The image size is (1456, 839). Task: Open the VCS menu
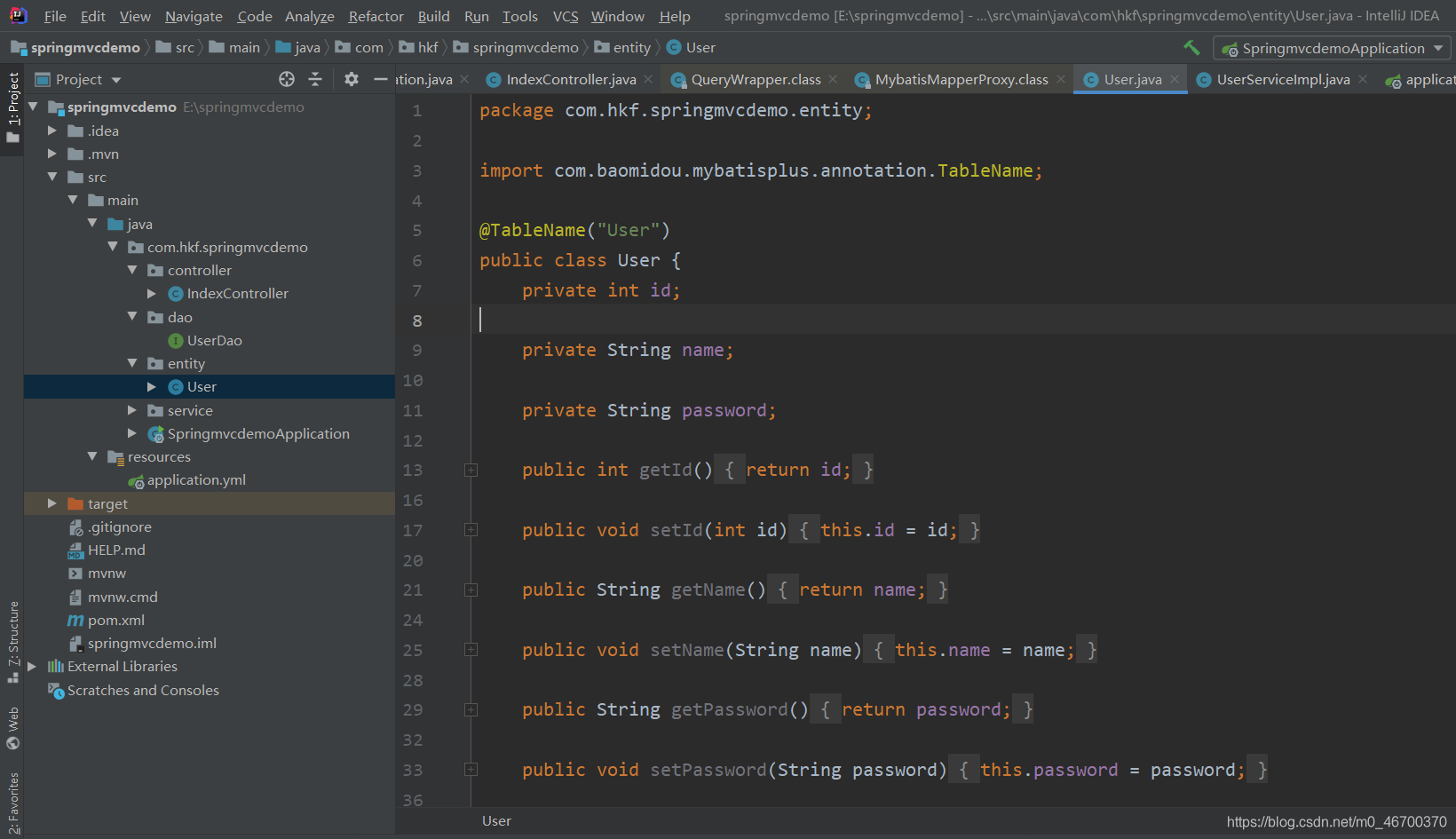[x=566, y=16]
